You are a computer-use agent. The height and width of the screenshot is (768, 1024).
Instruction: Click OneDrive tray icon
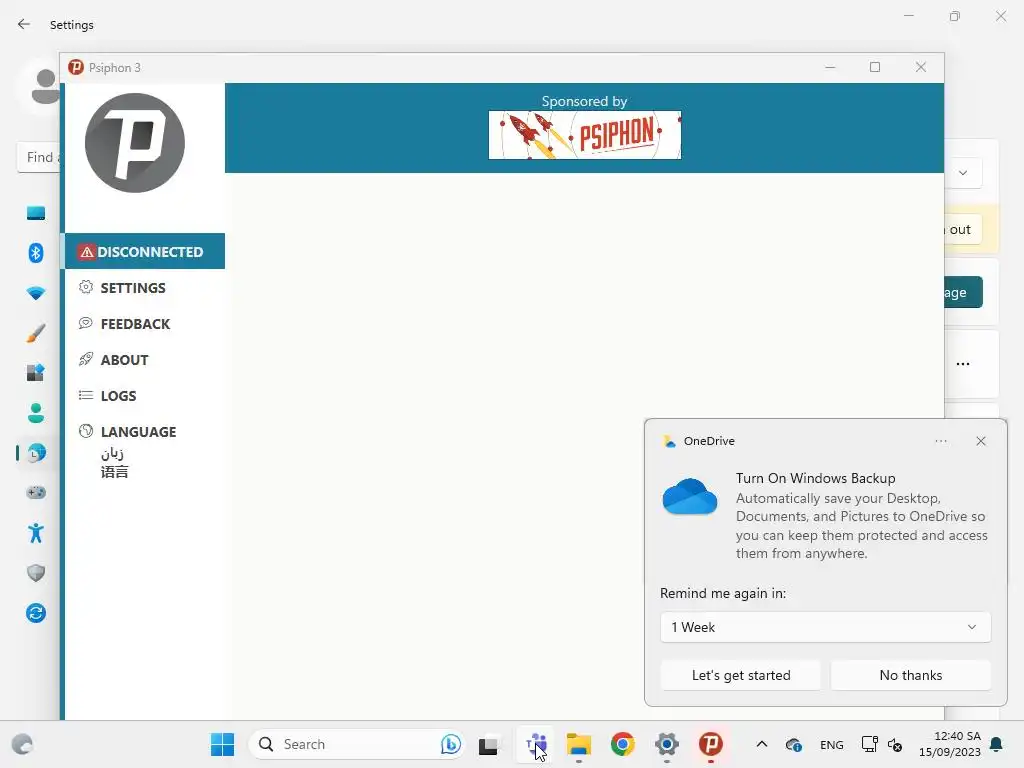coord(793,744)
